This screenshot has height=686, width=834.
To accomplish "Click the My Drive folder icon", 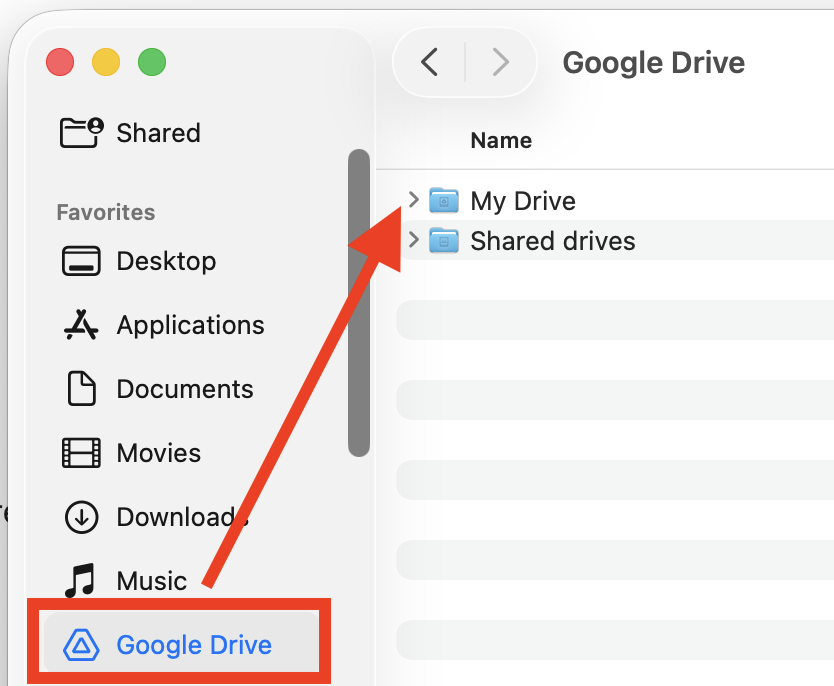I will pyautogui.click(x=443, y=201).
